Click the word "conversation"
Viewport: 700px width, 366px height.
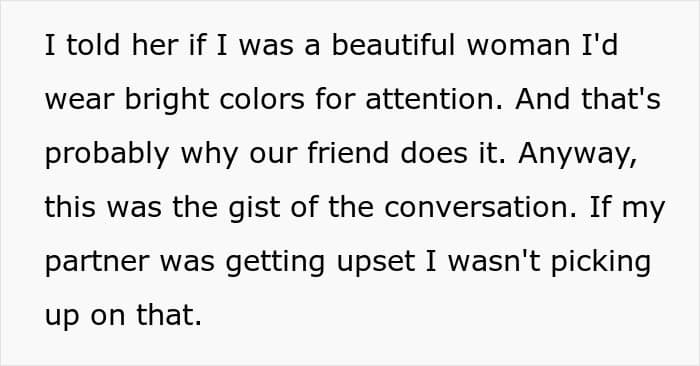click(x=480, y=208)
